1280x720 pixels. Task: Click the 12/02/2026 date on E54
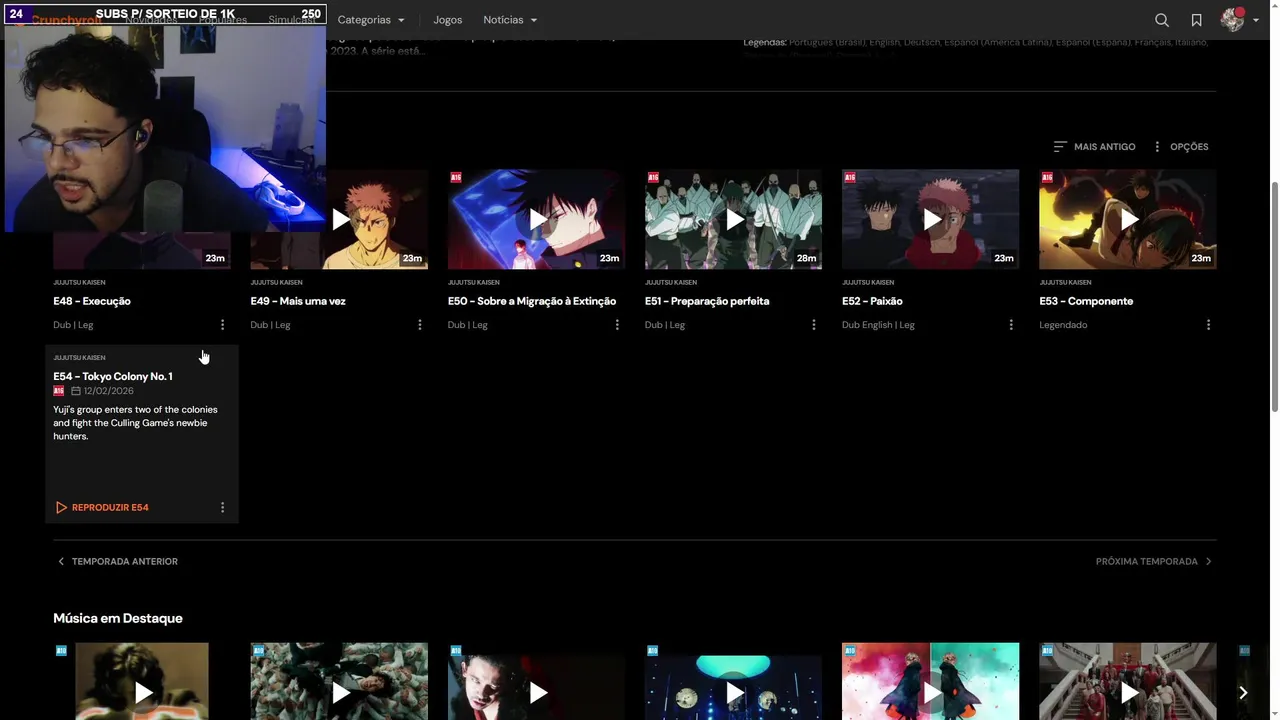(108, 391)
